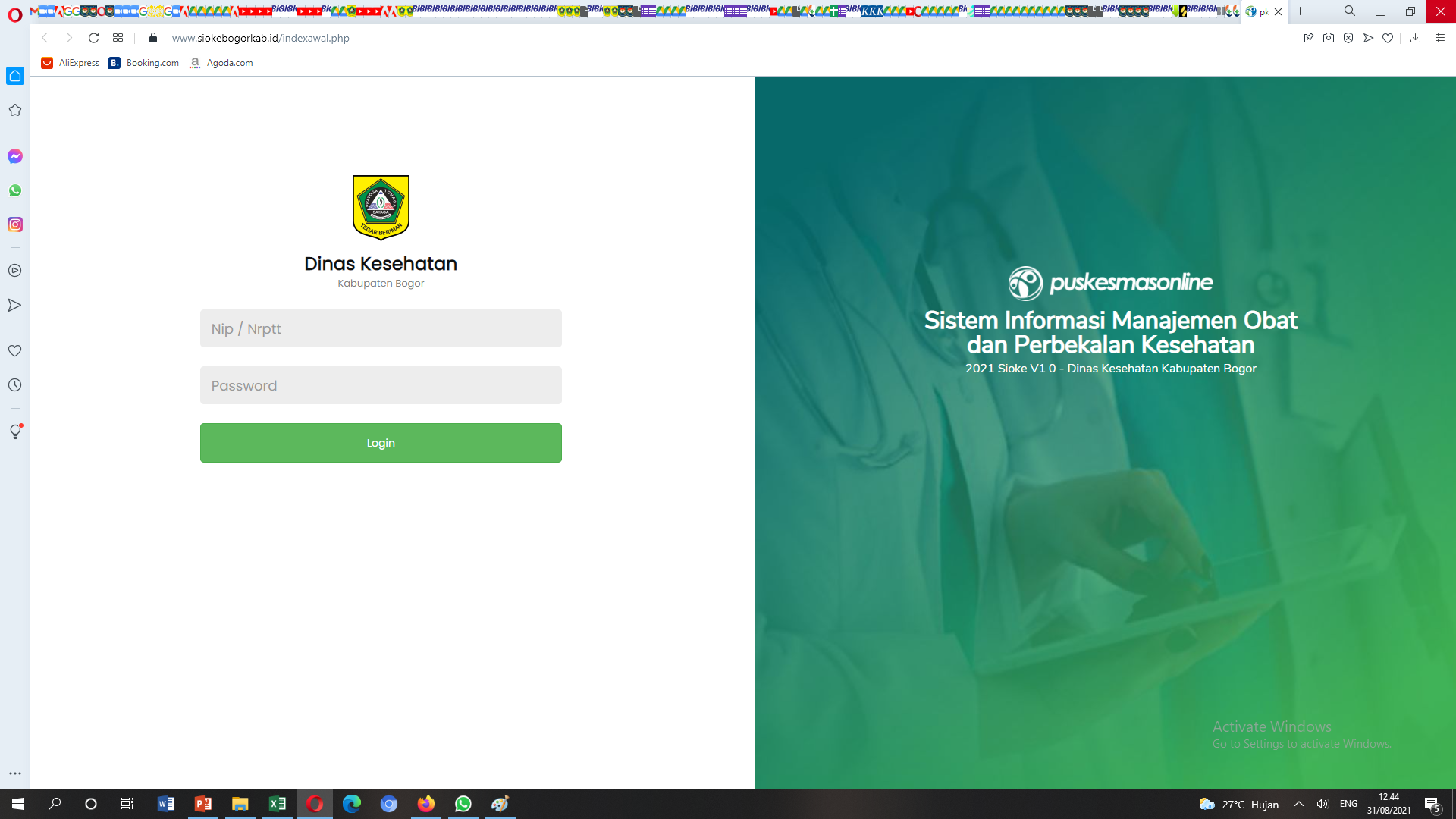Click the green Login button

[381, 443]
